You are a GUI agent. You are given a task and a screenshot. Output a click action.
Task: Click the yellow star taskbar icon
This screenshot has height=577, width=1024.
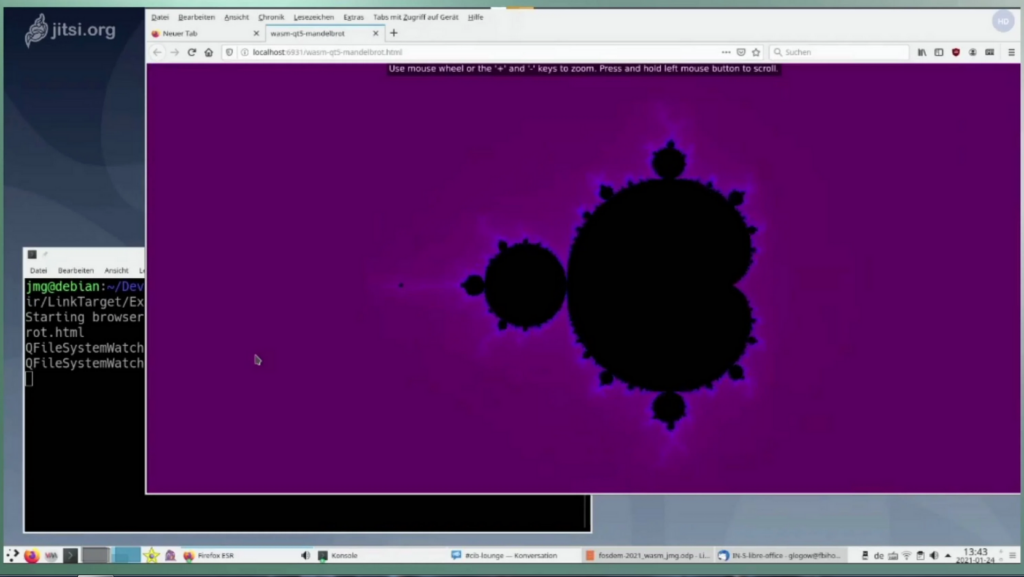[x=151, y=555]
